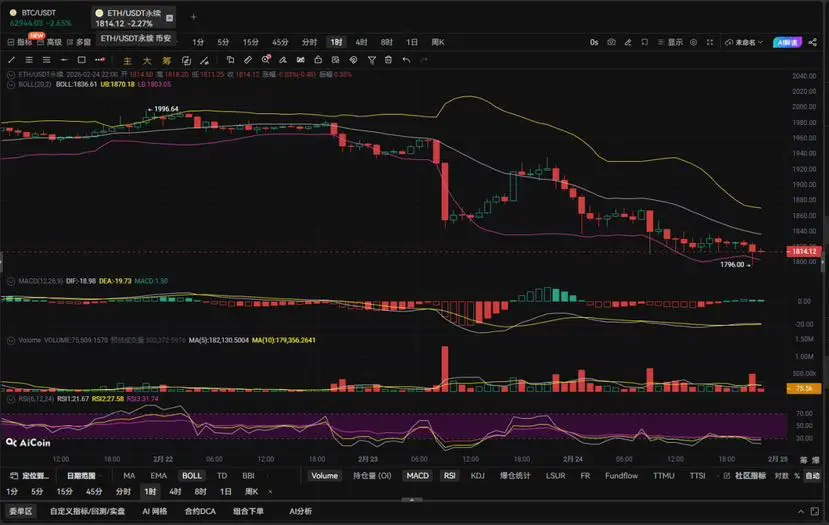829x525 pixels.
Task: Toggle the MA indicator off or on
Action: [129, 476]
